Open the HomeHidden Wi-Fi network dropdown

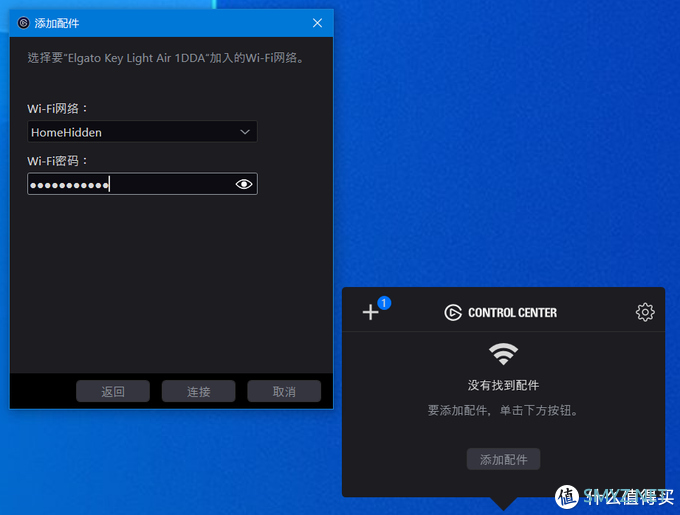pos(142,132)
